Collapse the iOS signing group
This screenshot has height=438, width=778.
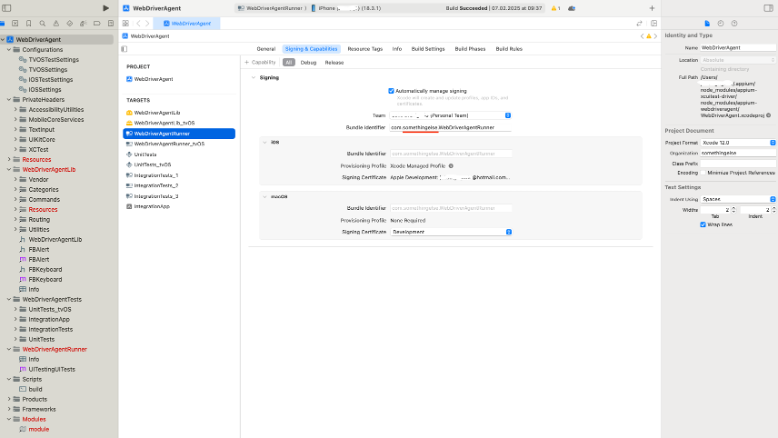pyautogui.click(x=264, y=142)
